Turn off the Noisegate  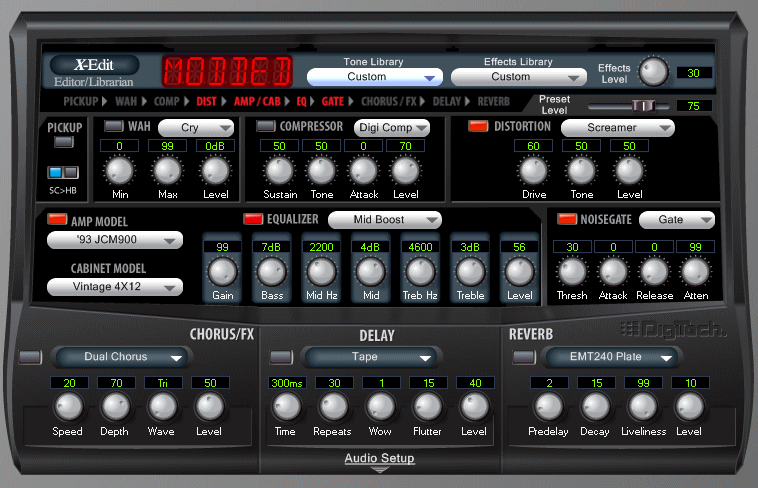567,219
